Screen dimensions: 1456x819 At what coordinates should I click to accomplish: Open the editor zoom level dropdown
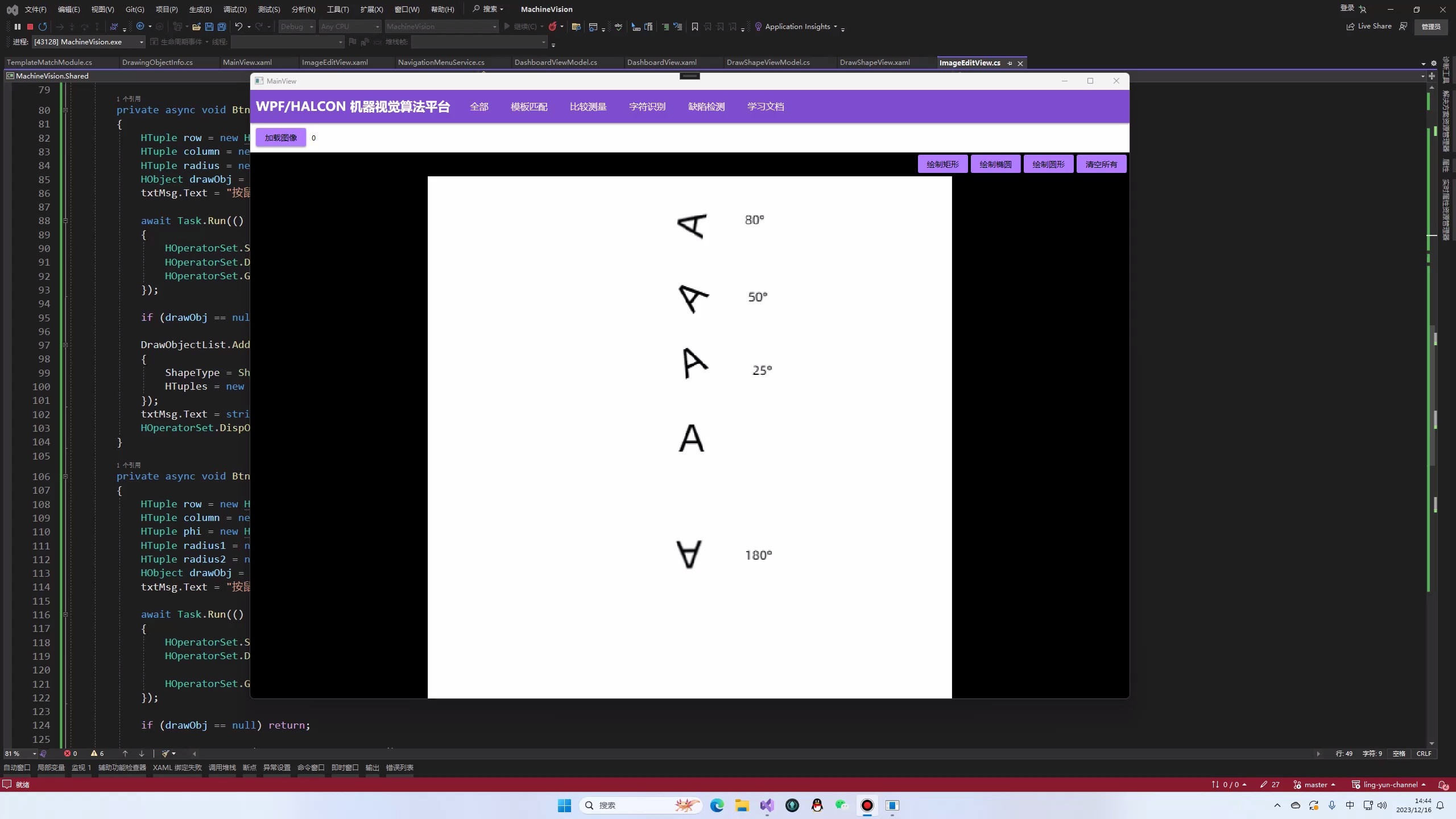pyautogui.click(x=34, y=754)
